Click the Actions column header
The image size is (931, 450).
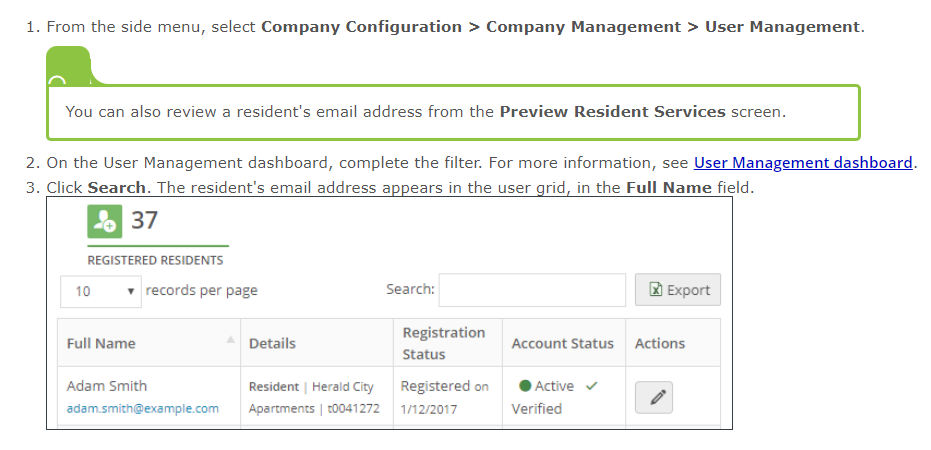660,343
